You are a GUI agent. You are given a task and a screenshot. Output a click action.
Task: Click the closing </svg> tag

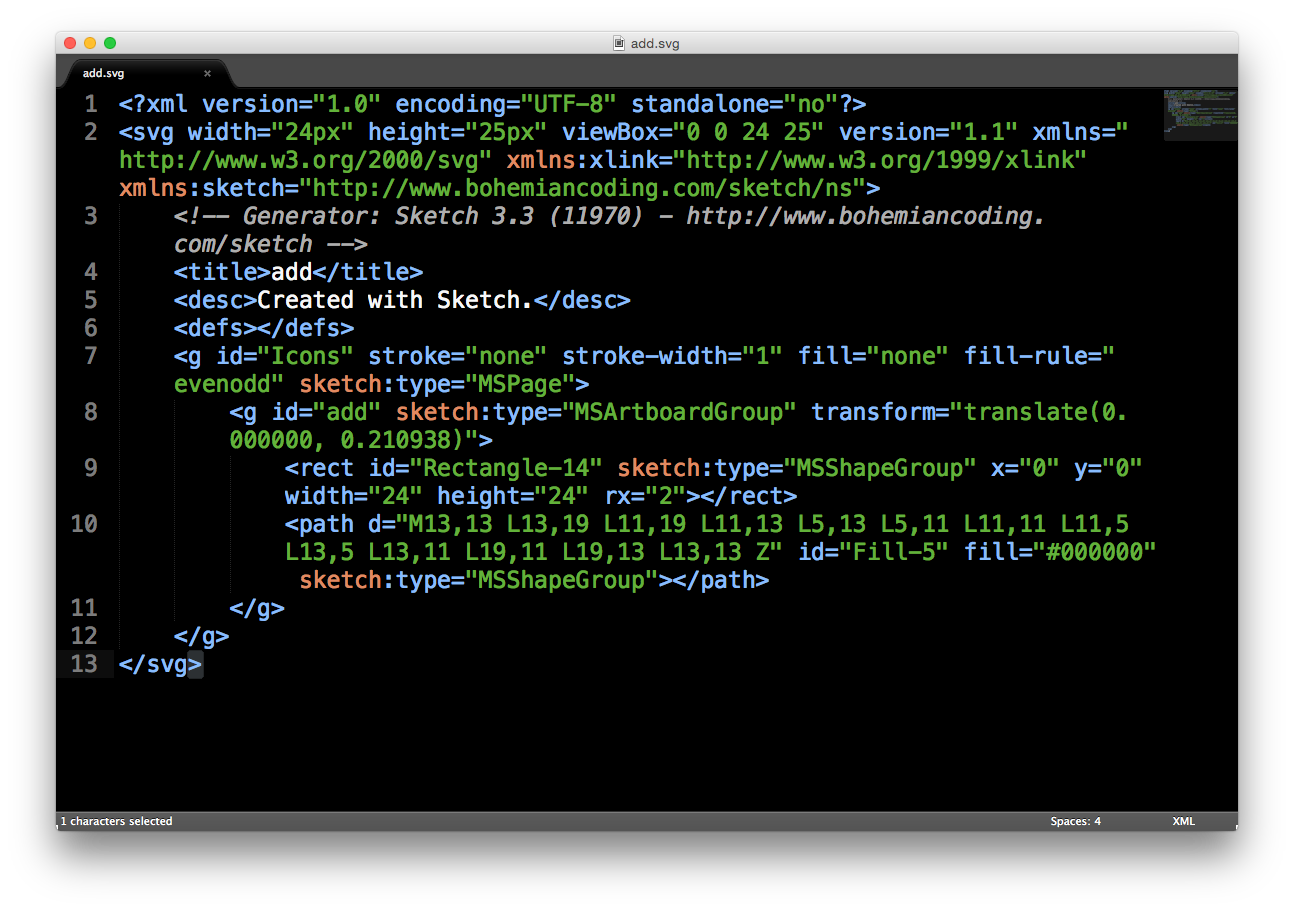coord(160,664)
